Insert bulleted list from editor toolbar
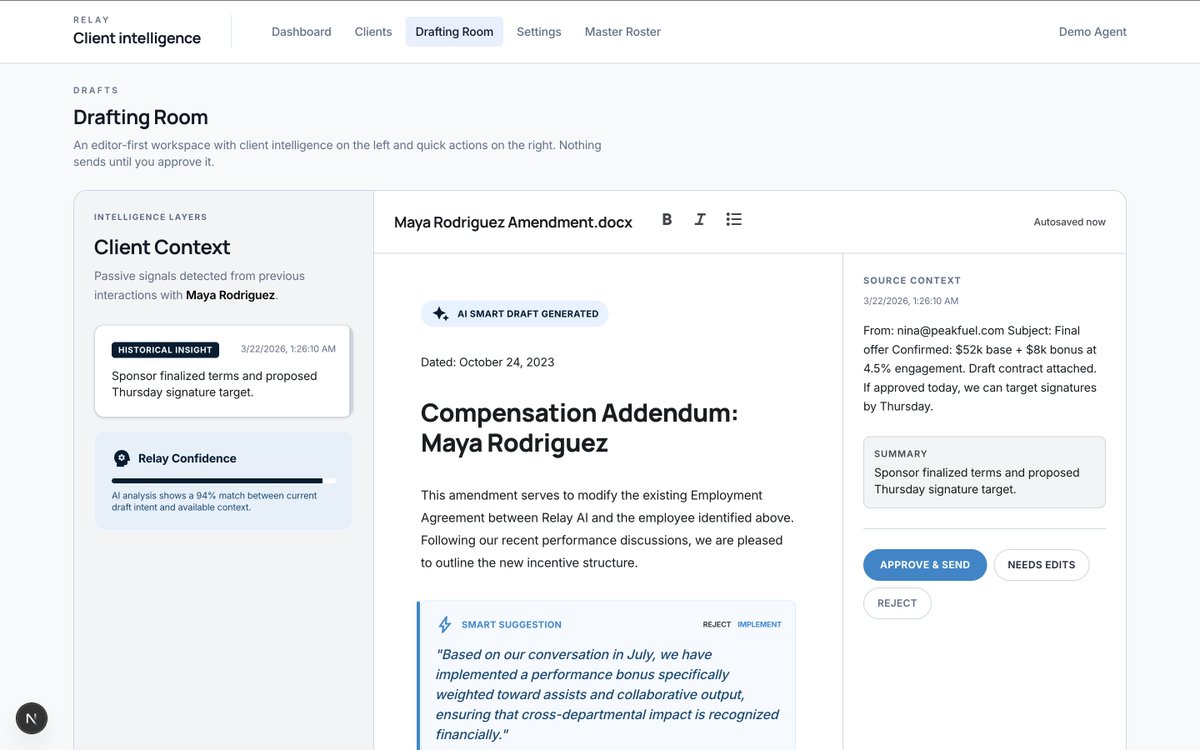This screenshot has height=750, width=1200. (734, 220)
